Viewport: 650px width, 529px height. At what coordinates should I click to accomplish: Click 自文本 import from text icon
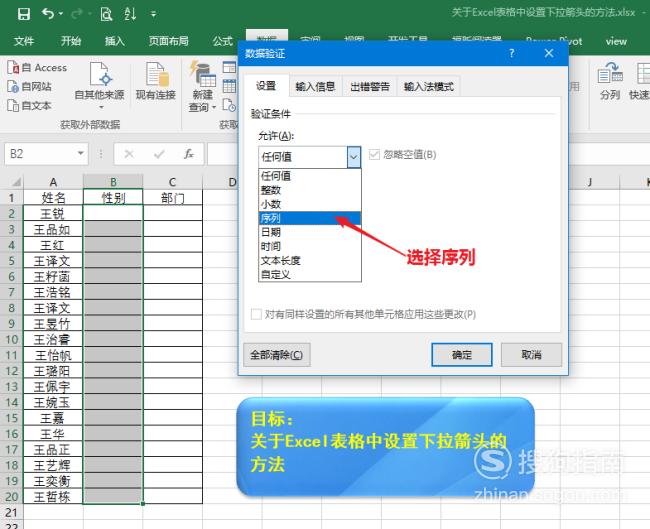[x=29, y=106]
